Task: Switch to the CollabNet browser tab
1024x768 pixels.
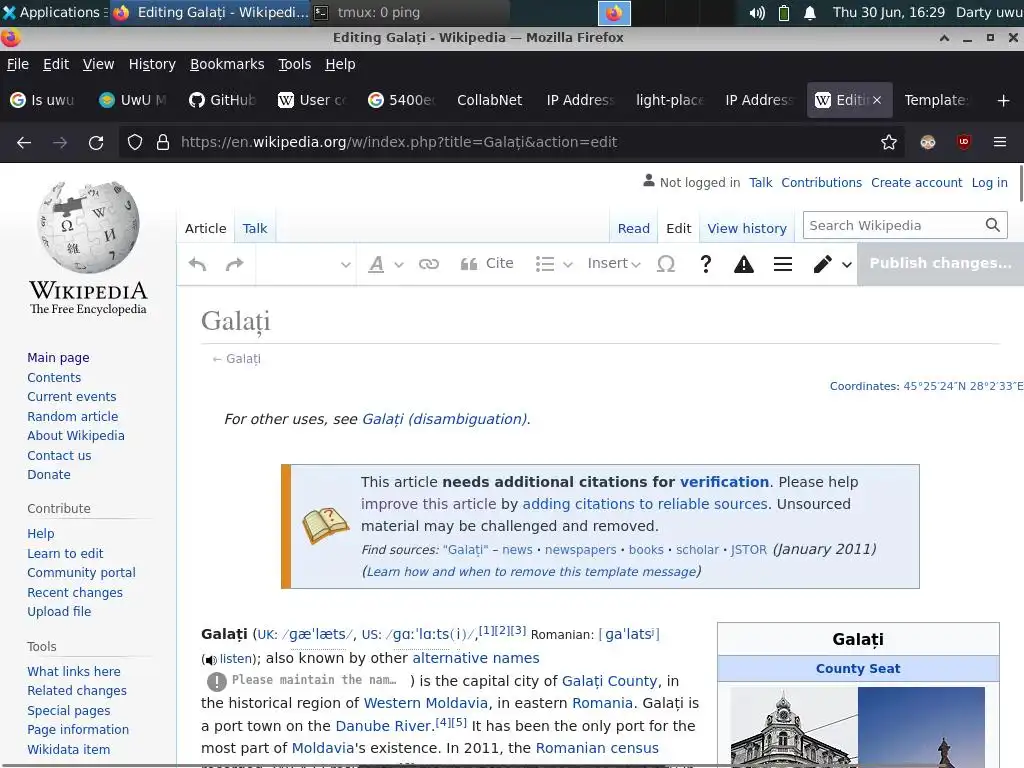Action: (490, 100)
